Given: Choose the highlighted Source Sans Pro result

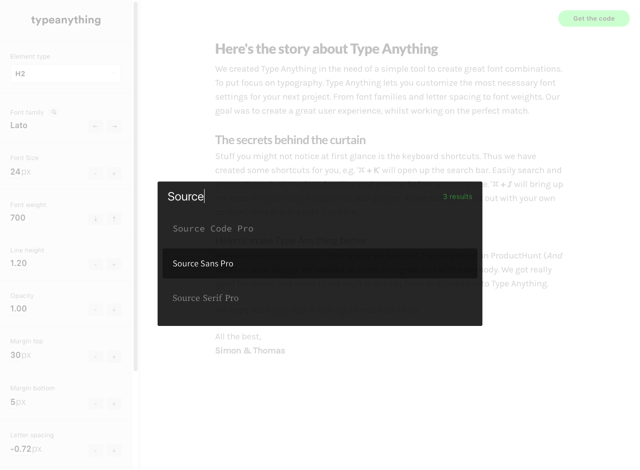Looking at the screenshot, I should [x=320, y=264].
